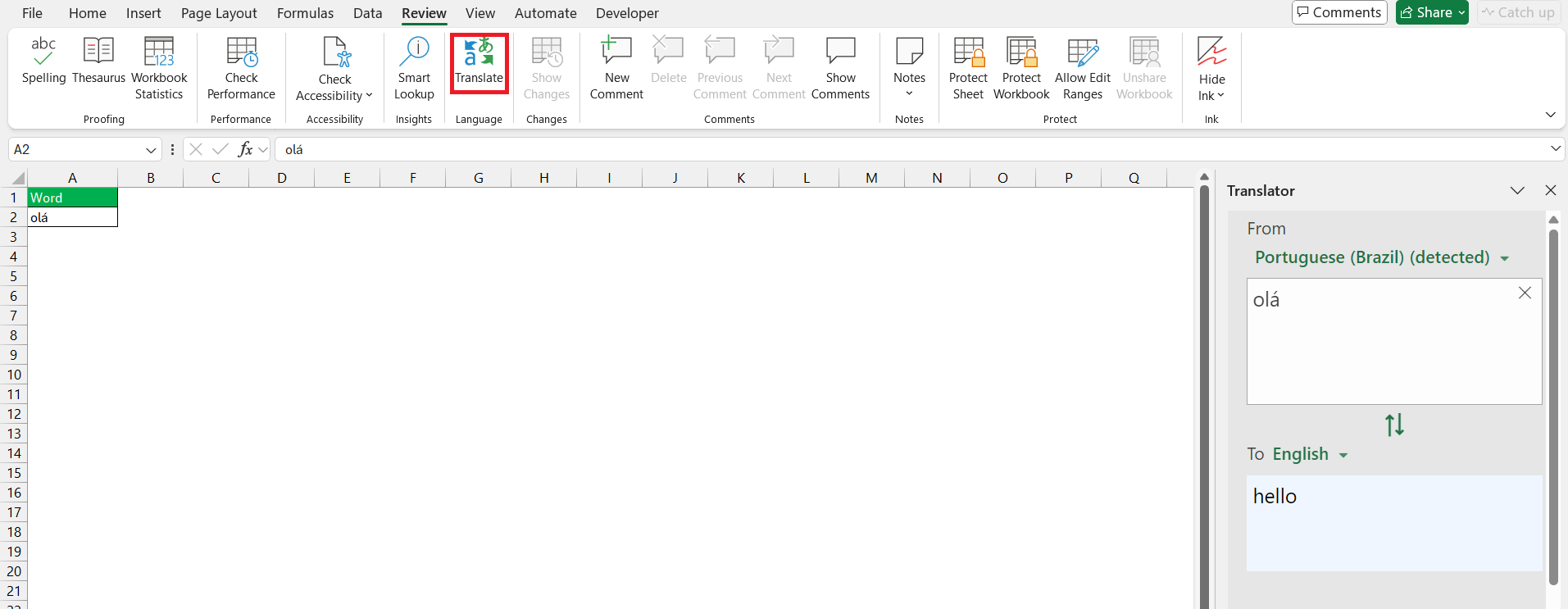
Task: Select cell A2 containing olá
Action: tap(72, 217)
